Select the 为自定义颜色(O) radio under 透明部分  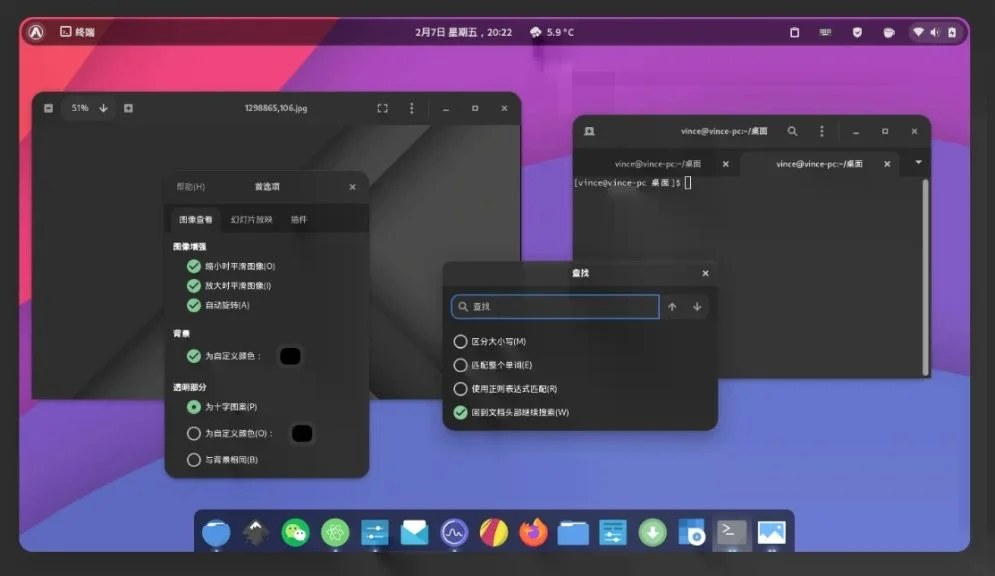193,433
